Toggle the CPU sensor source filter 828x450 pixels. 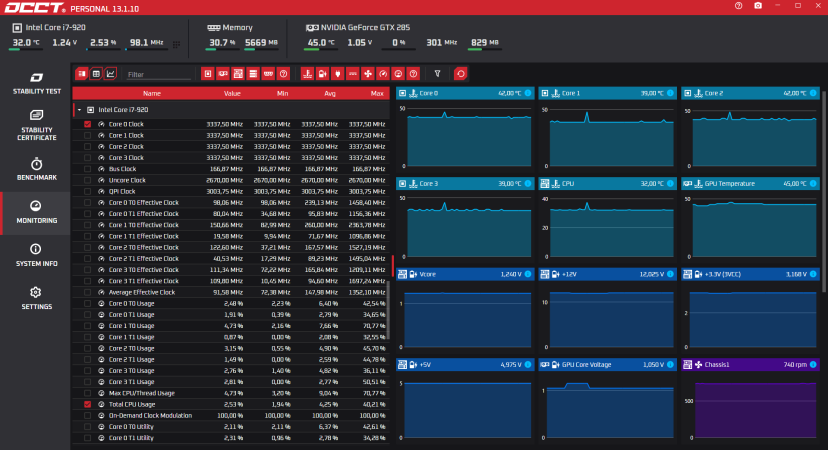pos(208,74)
